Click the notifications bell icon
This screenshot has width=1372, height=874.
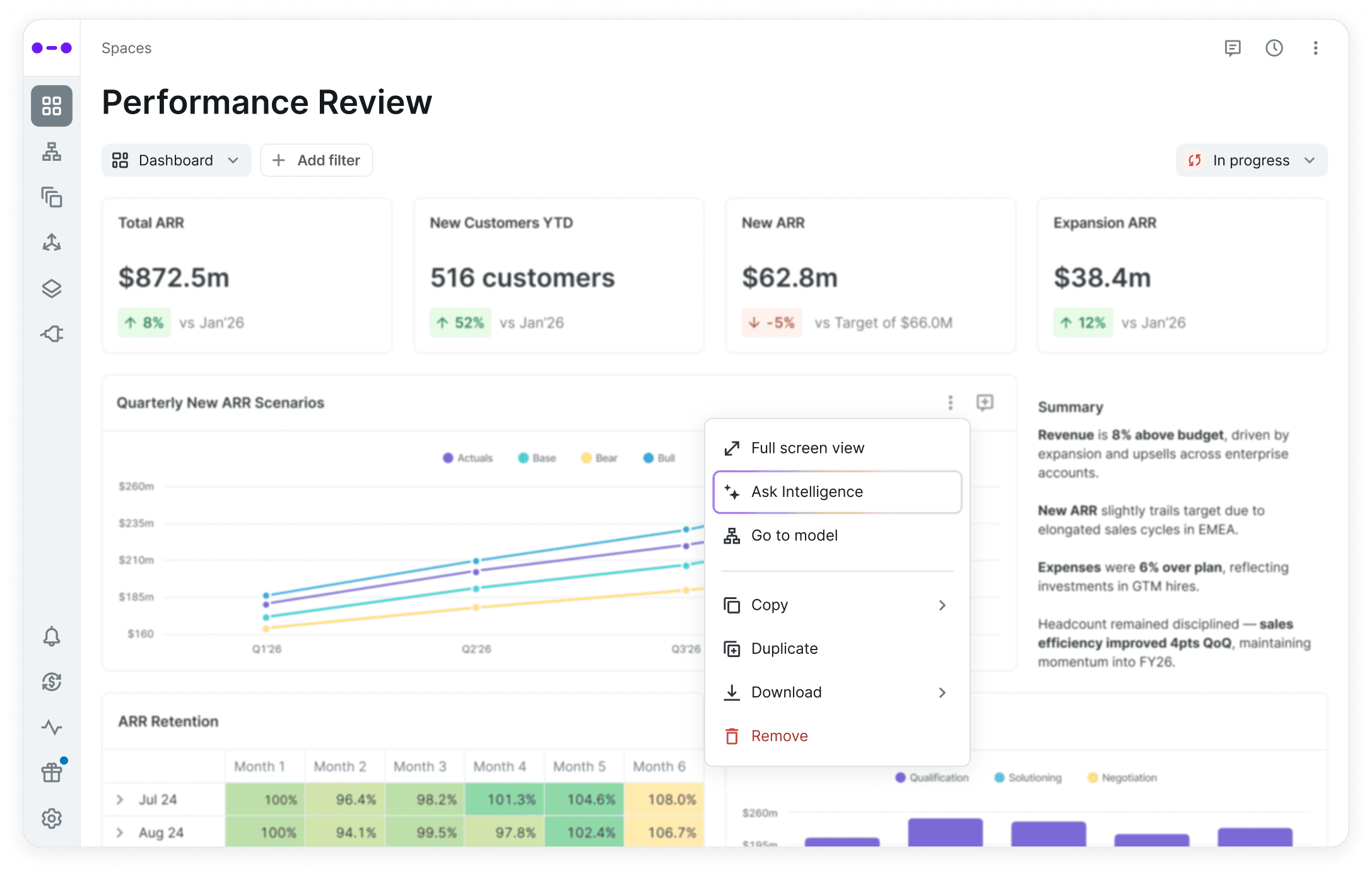pos(52,636)
